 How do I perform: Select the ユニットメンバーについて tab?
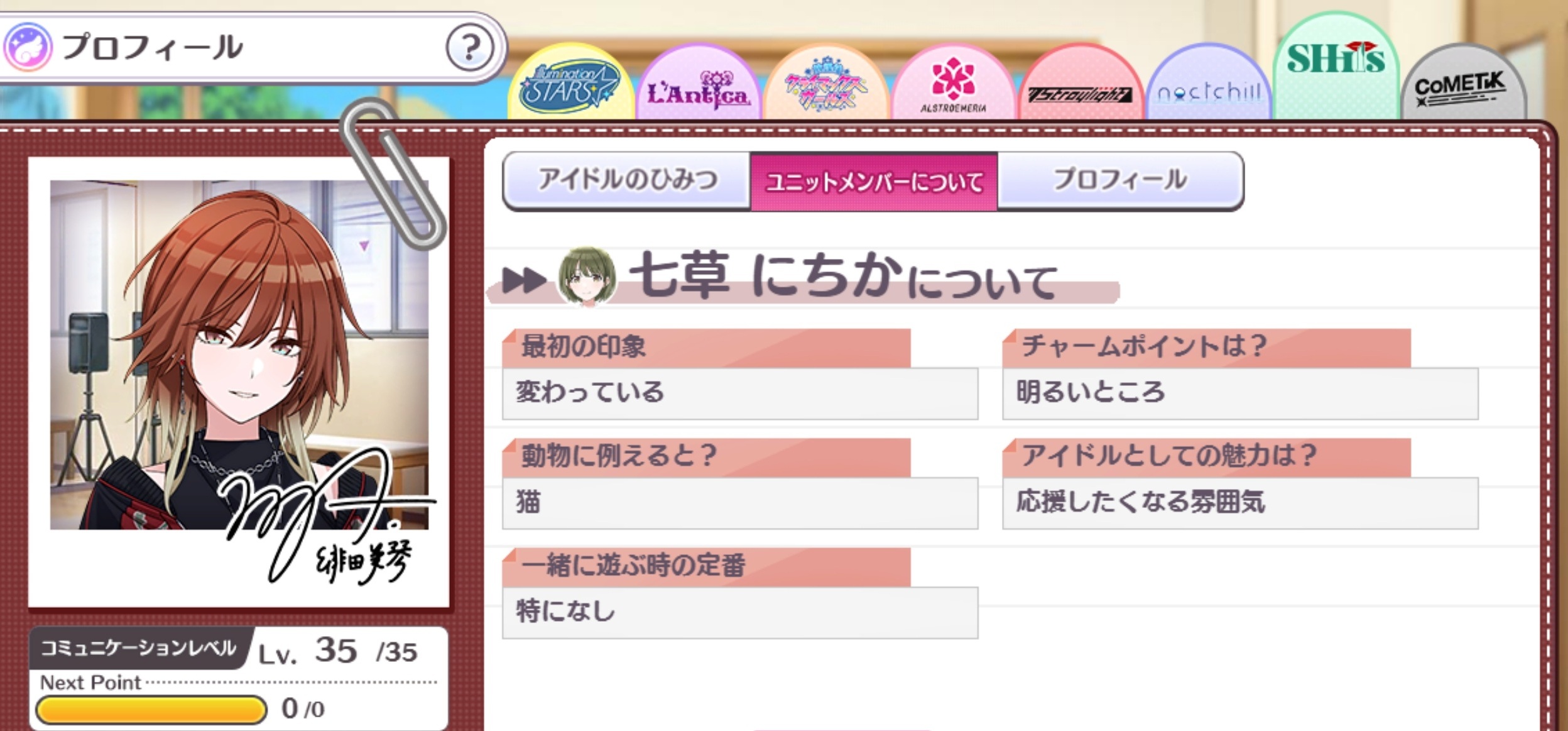click(x=874, y=181)
